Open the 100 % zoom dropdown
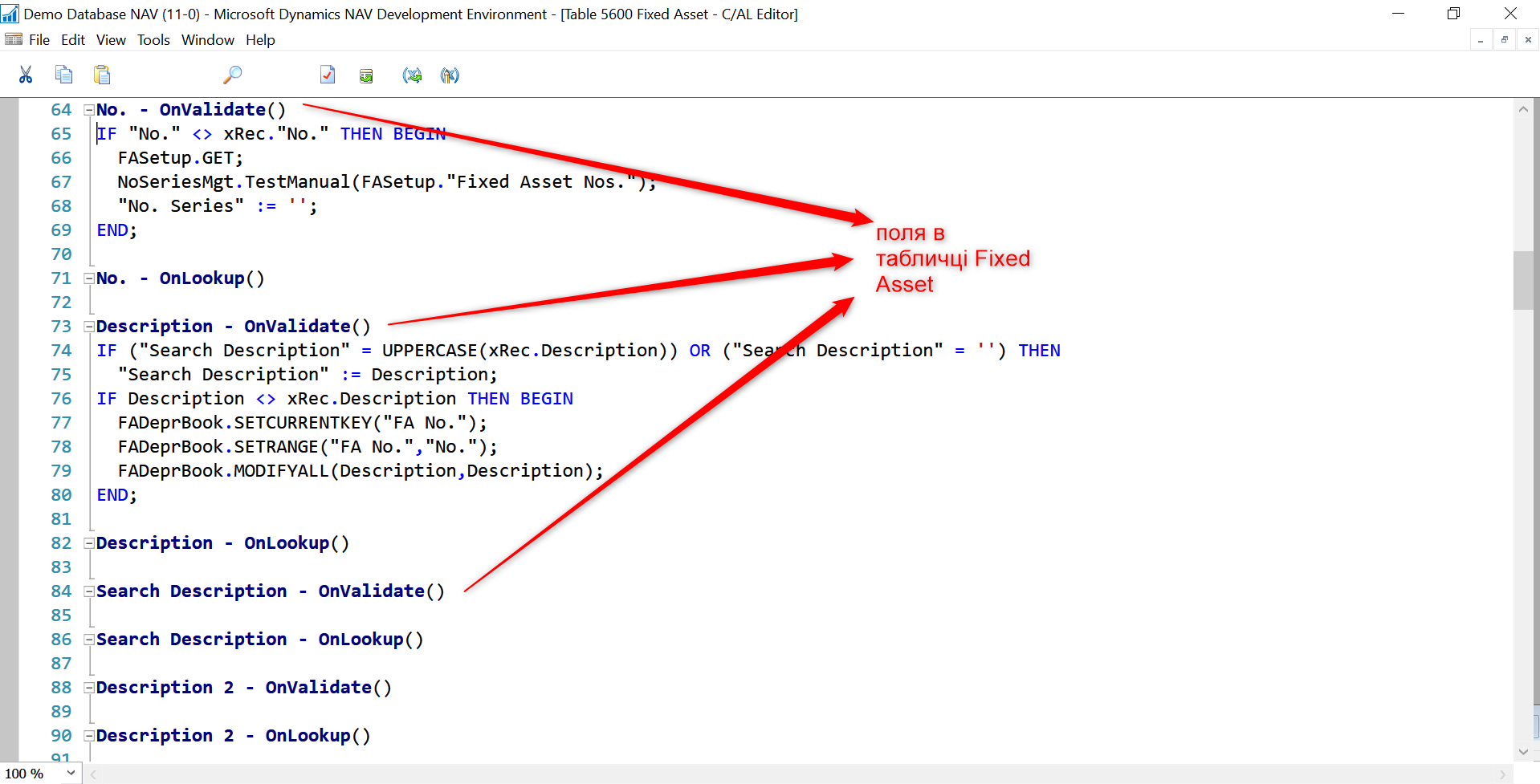This screenshot has width=1540, height=784. (x=71, y=773)
